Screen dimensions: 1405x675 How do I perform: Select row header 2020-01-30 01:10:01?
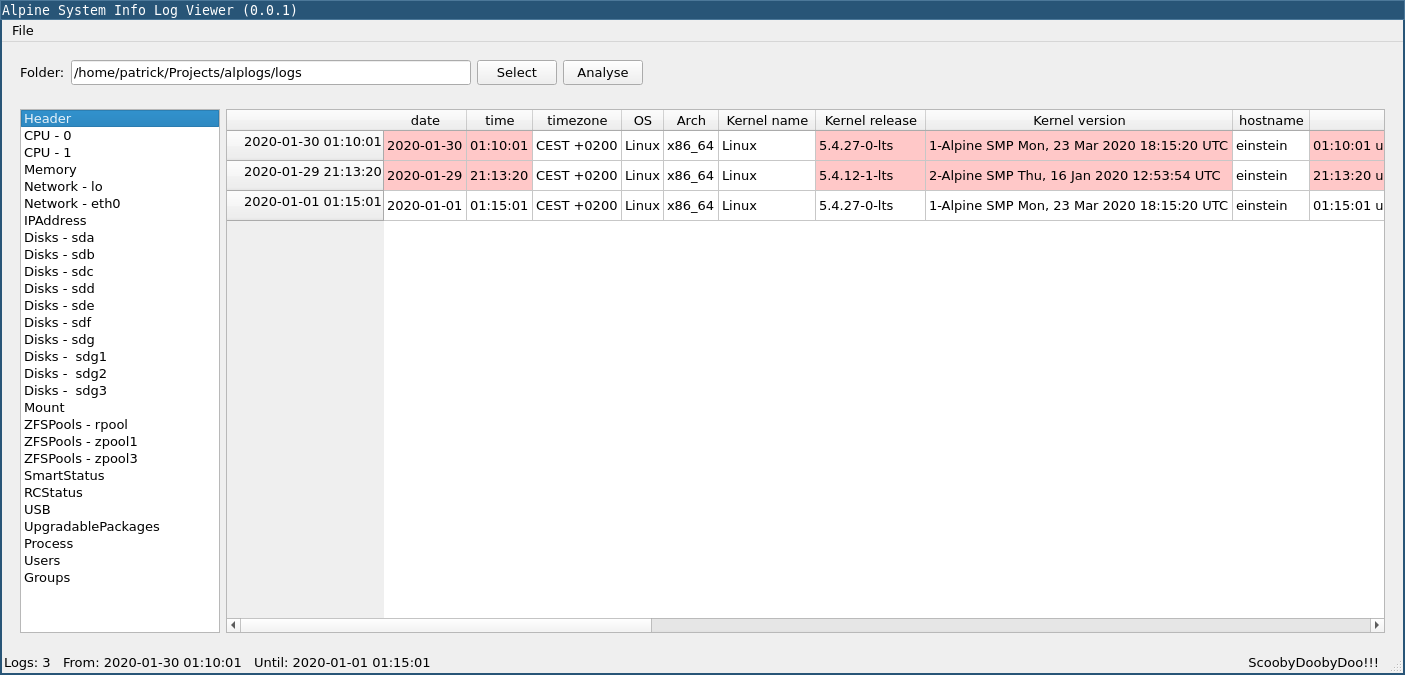tap(306, 146)
